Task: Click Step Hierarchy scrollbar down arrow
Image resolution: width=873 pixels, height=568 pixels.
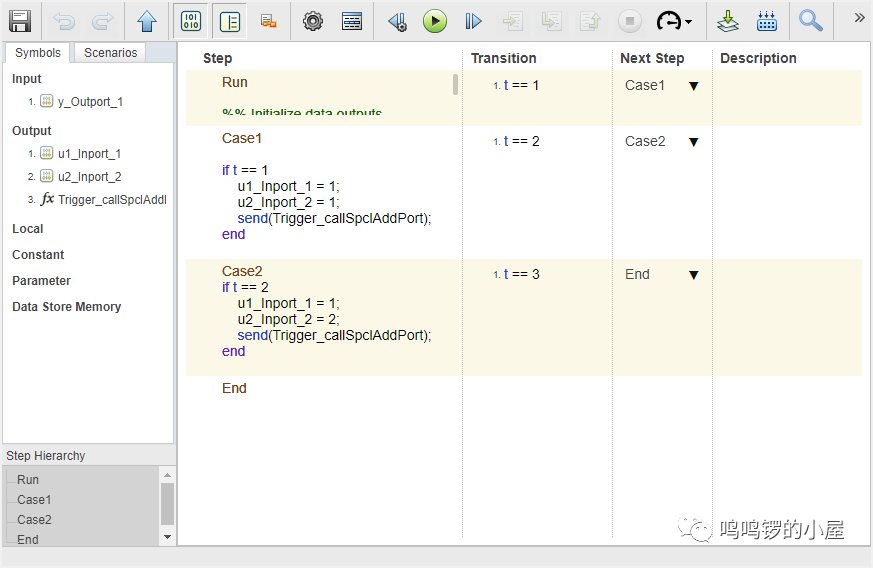Action: (x=167, y=537)
